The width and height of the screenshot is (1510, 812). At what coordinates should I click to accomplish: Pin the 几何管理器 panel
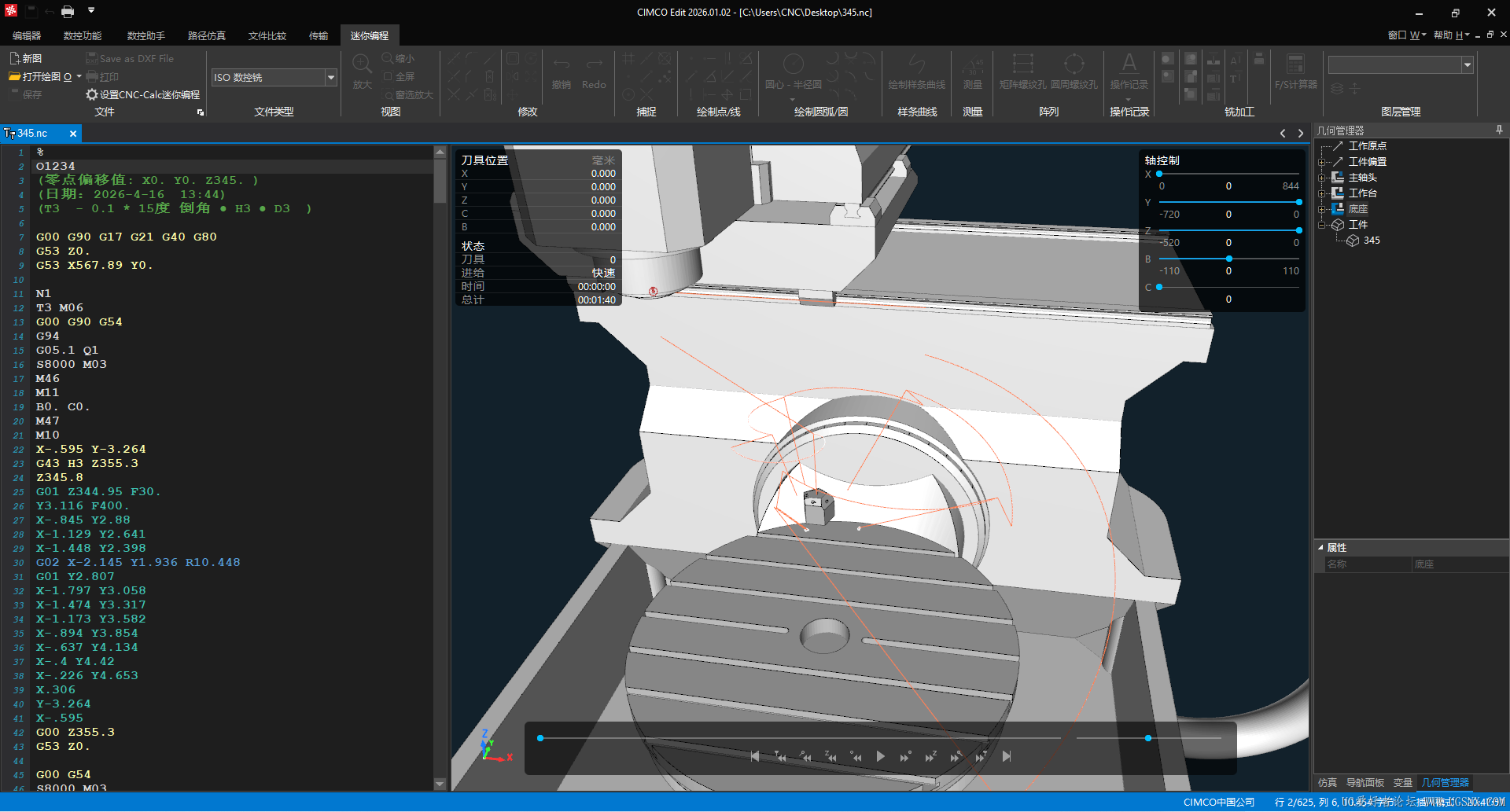pyautogui.click(x=1499, y=130)
